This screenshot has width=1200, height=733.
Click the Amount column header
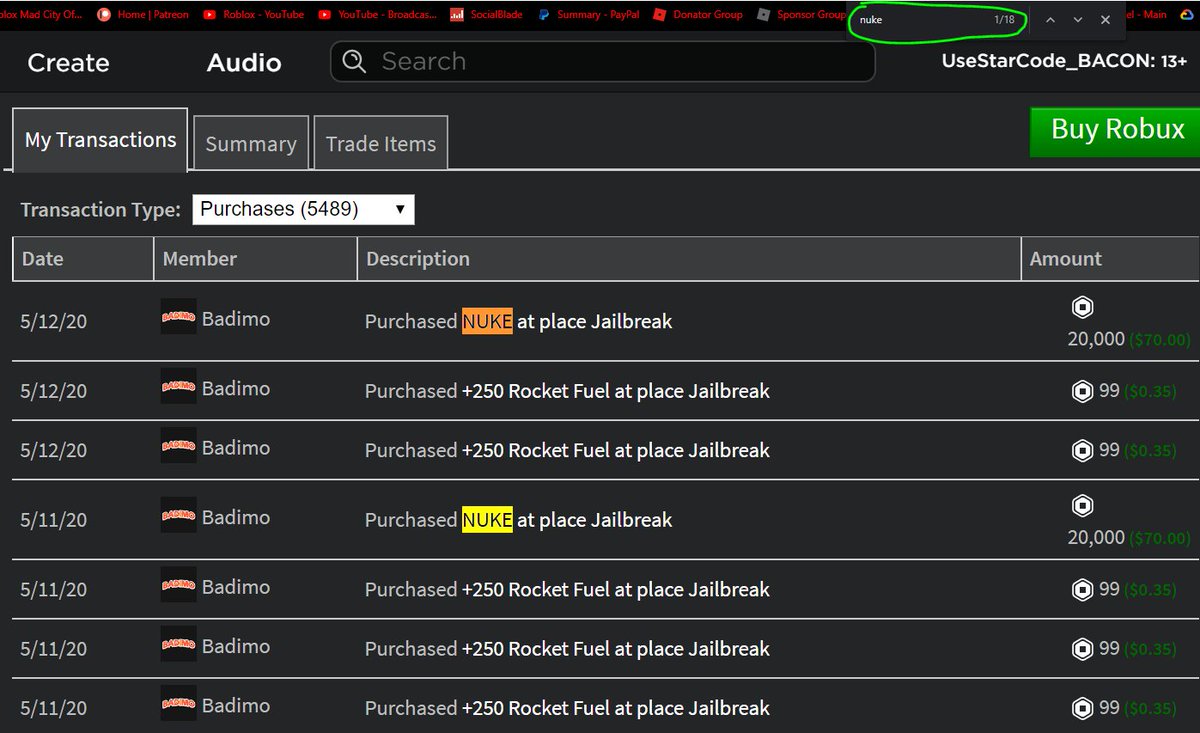[1110, 259]
